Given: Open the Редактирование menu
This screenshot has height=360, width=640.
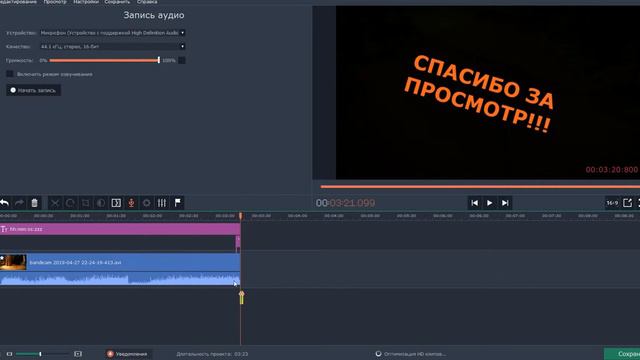Looking at the screenshot, I should pos(18,2).
